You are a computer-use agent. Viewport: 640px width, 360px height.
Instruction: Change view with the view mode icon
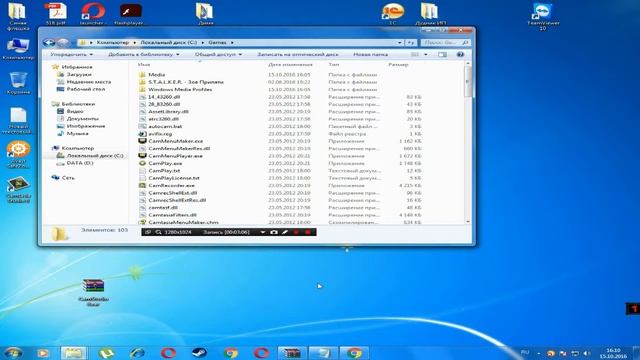tap(415, 54)
